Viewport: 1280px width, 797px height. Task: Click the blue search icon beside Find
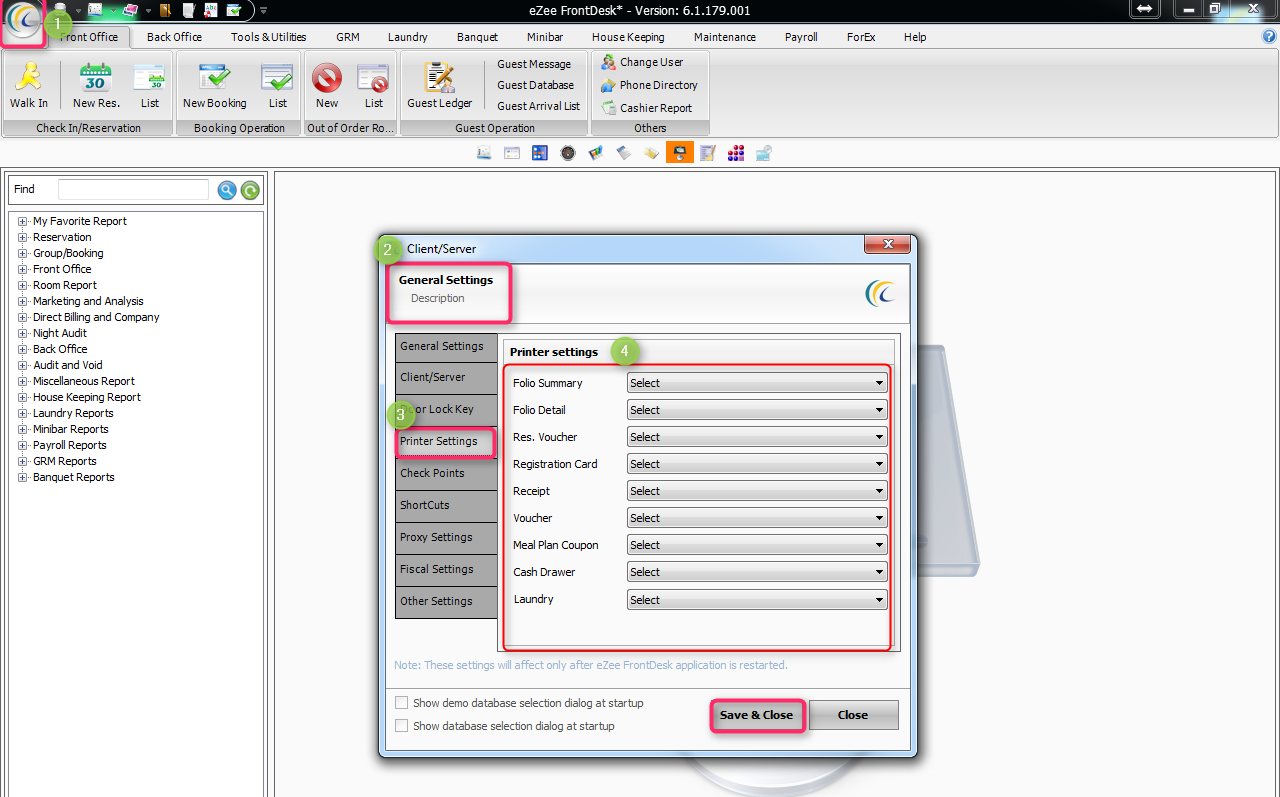click(227, 190)
